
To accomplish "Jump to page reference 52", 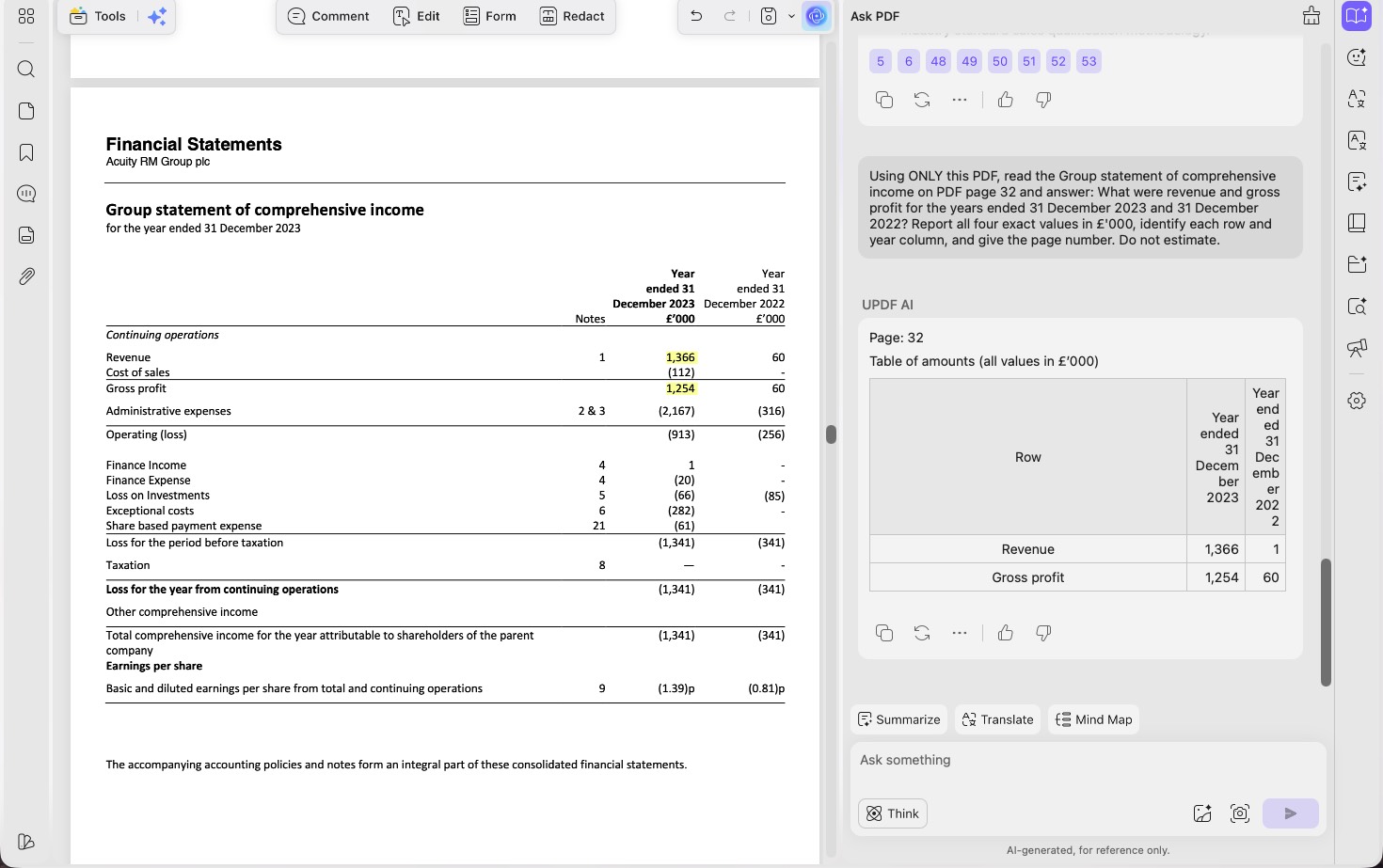I will pyautogui.click(x=1058, y=61).
